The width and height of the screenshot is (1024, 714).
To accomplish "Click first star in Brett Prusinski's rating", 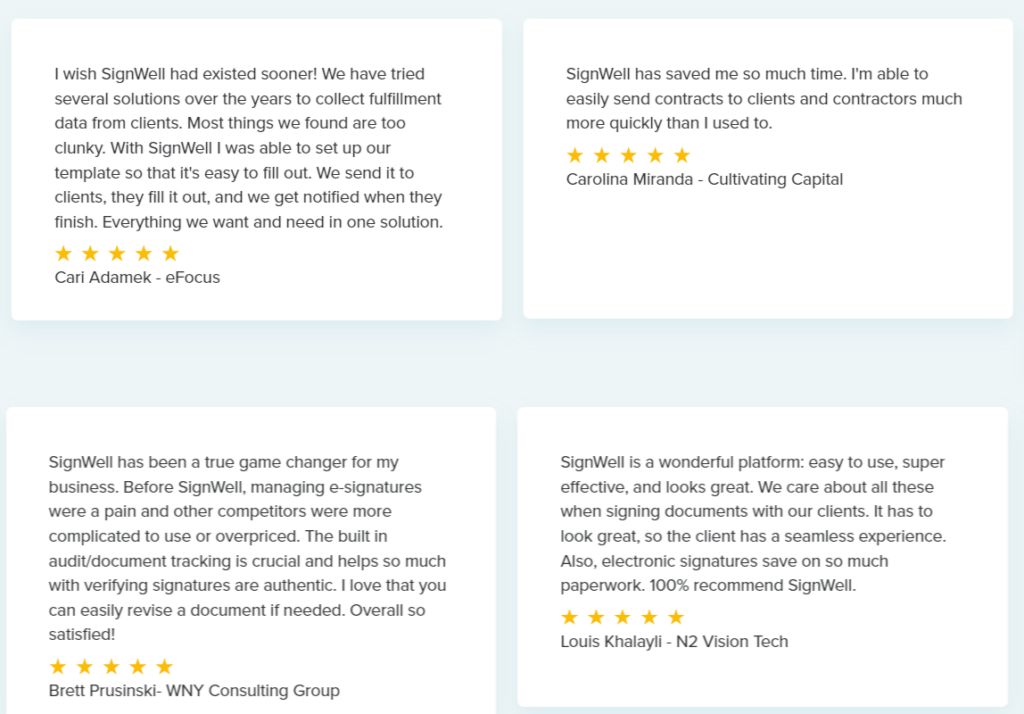I will [x=58, y=666].
